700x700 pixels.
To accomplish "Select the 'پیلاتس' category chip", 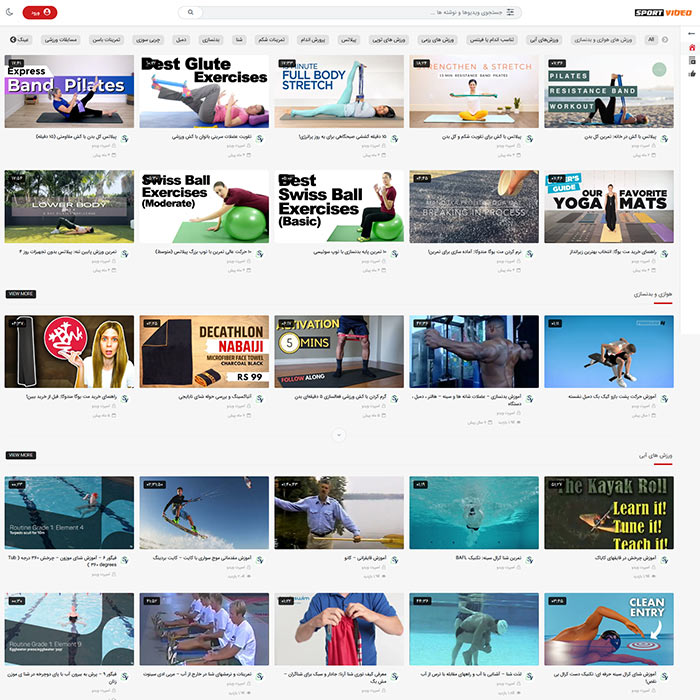I will [x=348, y=39].
